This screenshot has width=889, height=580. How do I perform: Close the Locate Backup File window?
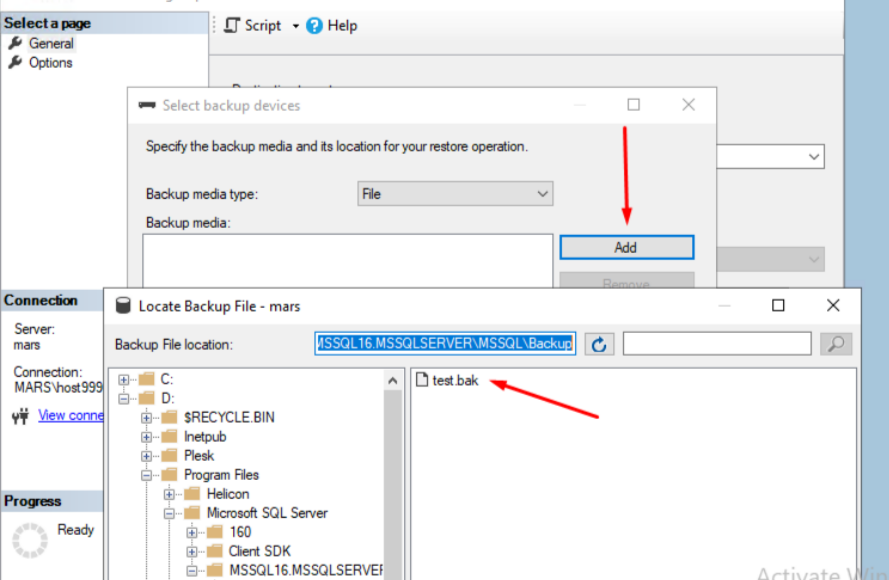833,306
